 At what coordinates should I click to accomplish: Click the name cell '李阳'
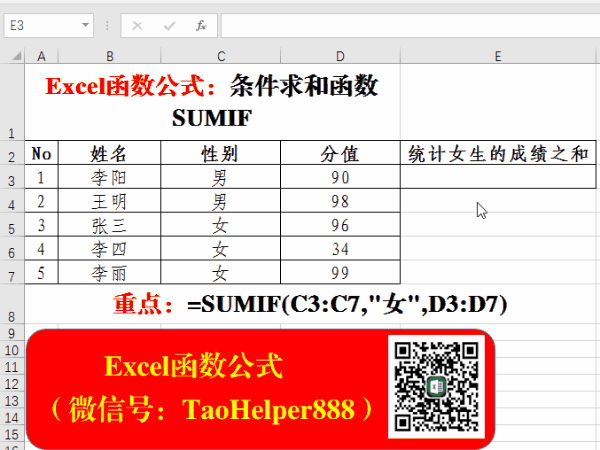pyautogui.click(x=109, y=177)
